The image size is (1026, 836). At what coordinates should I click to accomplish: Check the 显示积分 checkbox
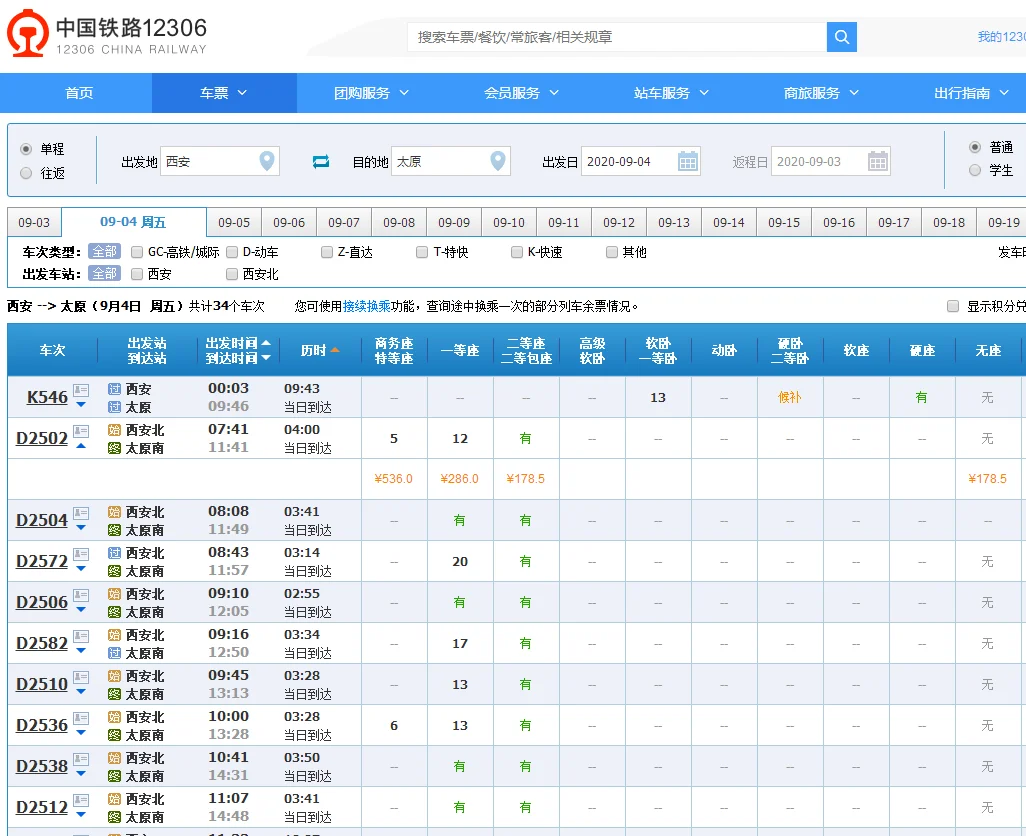(953, 308)
